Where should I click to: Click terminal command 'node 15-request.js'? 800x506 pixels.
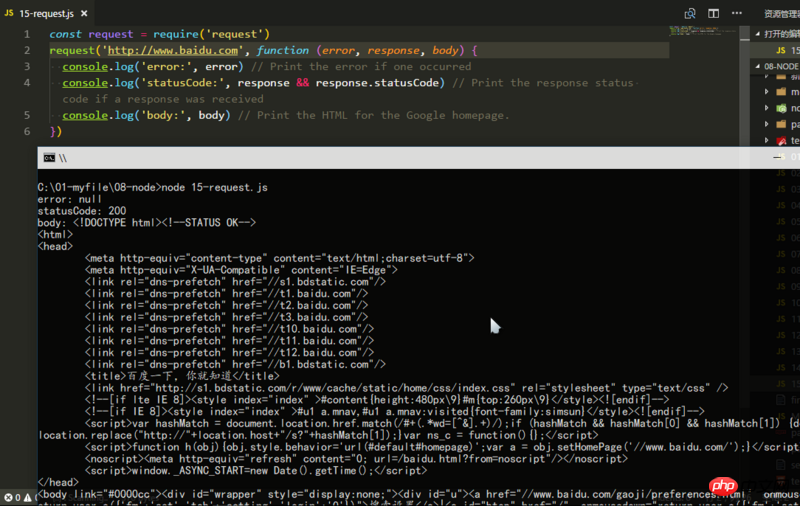click(x=214, y=187)
